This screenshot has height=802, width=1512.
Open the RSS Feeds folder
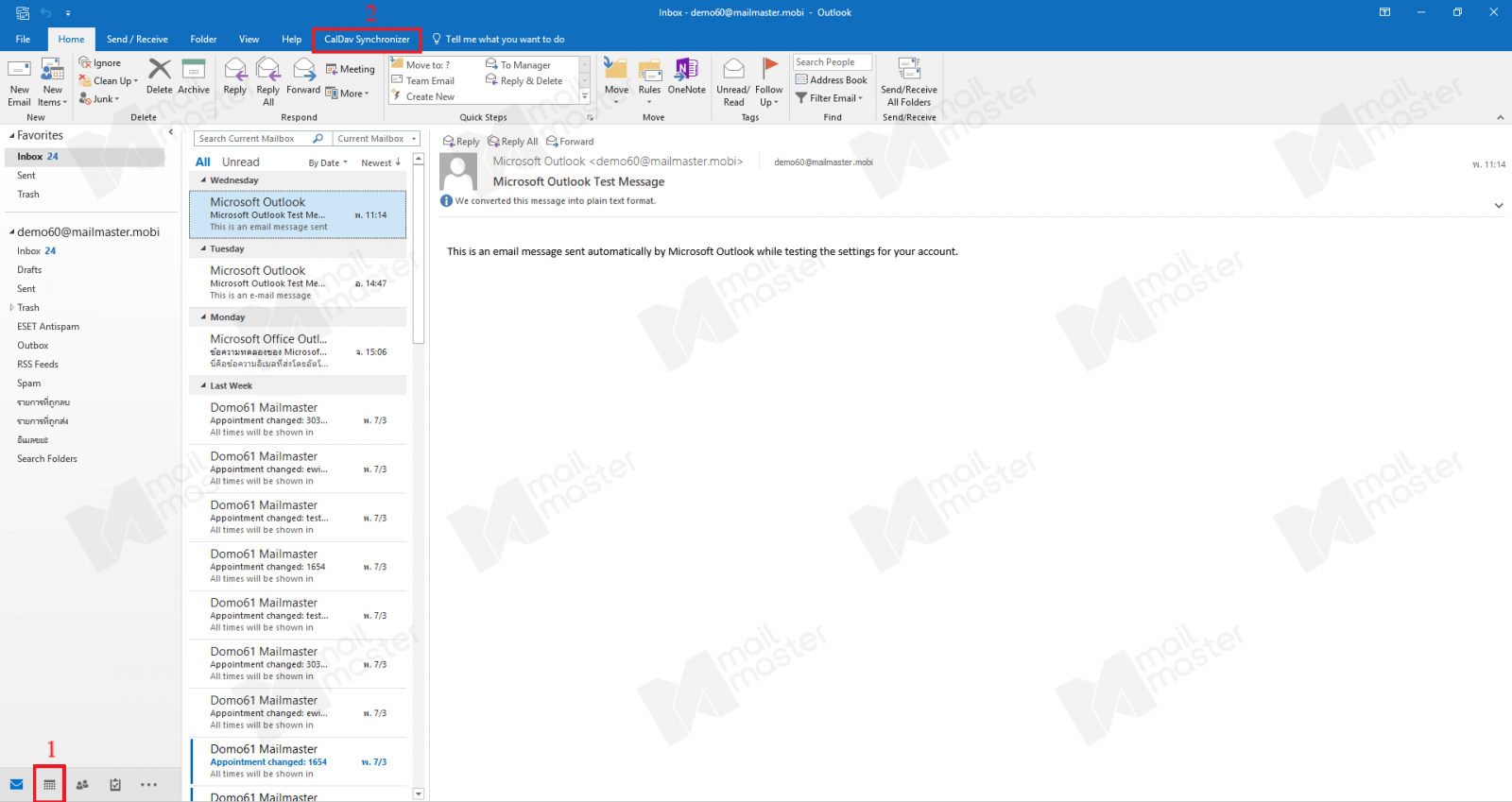point(38,364)
